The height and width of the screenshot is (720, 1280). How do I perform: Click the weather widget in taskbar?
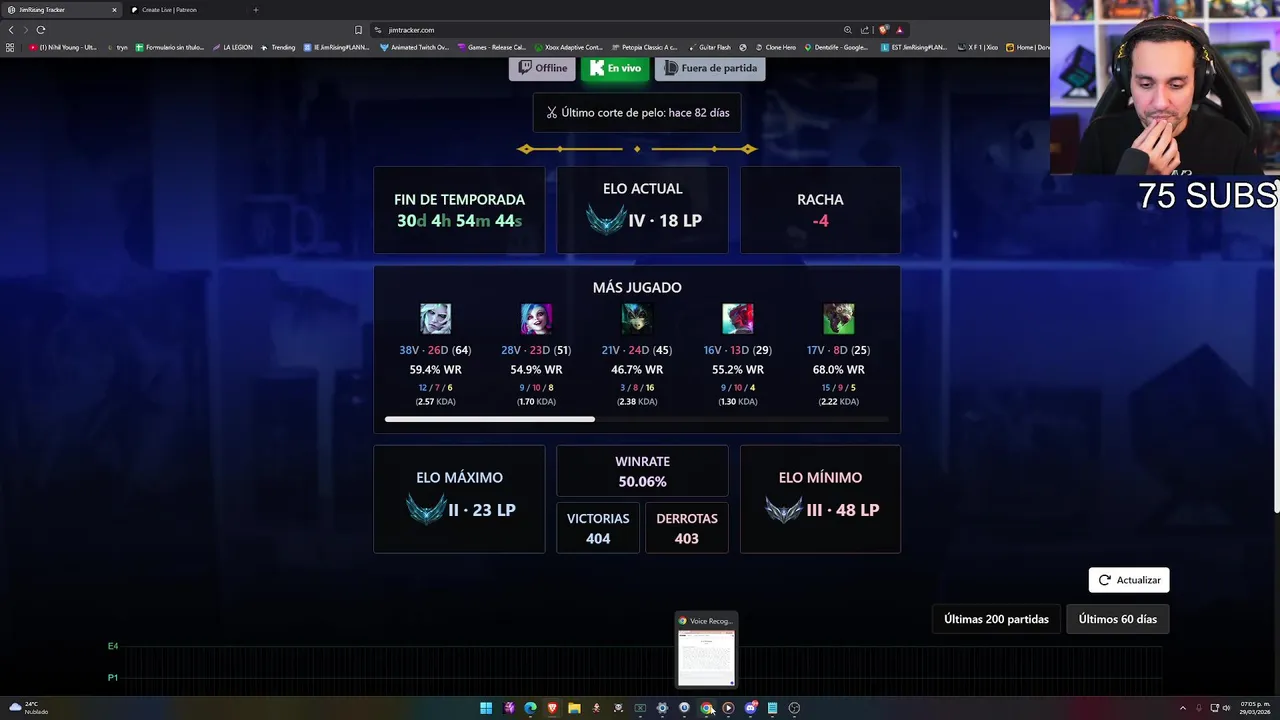[28, 708]
